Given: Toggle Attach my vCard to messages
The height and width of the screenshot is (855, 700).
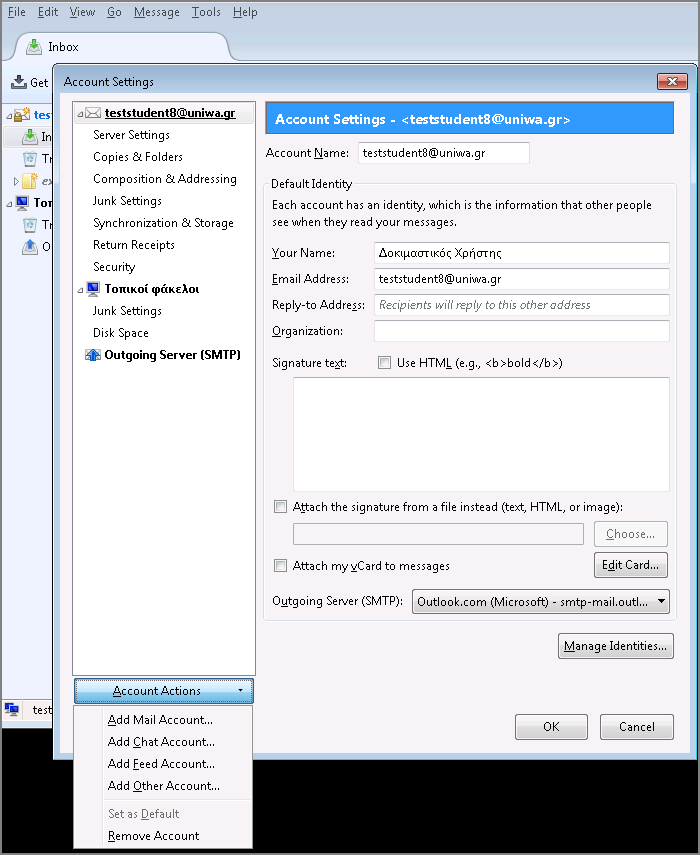Looking at the screenshot, I should (x=280, y=565).
